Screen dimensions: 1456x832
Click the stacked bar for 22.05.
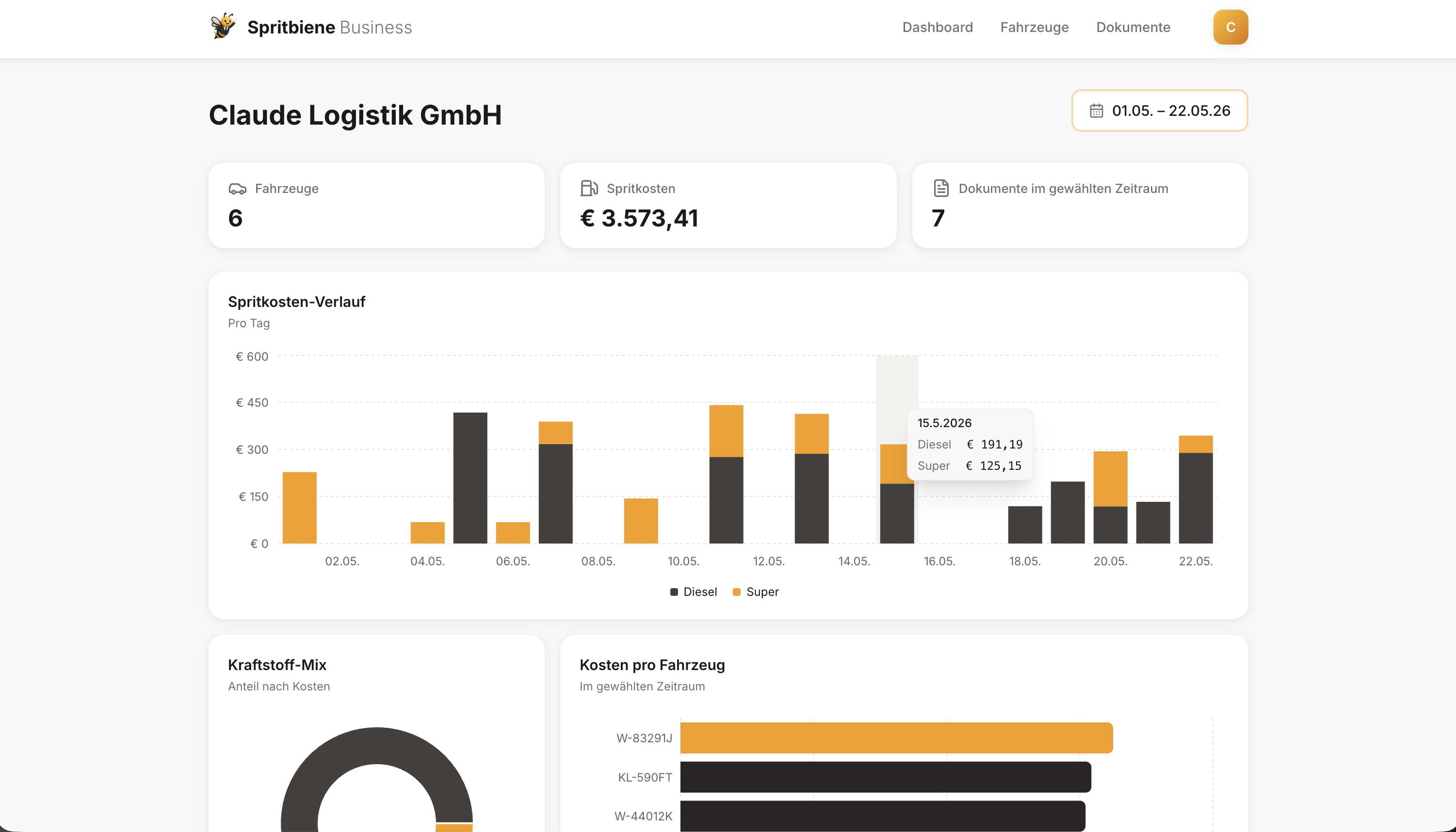point(1196,489)
